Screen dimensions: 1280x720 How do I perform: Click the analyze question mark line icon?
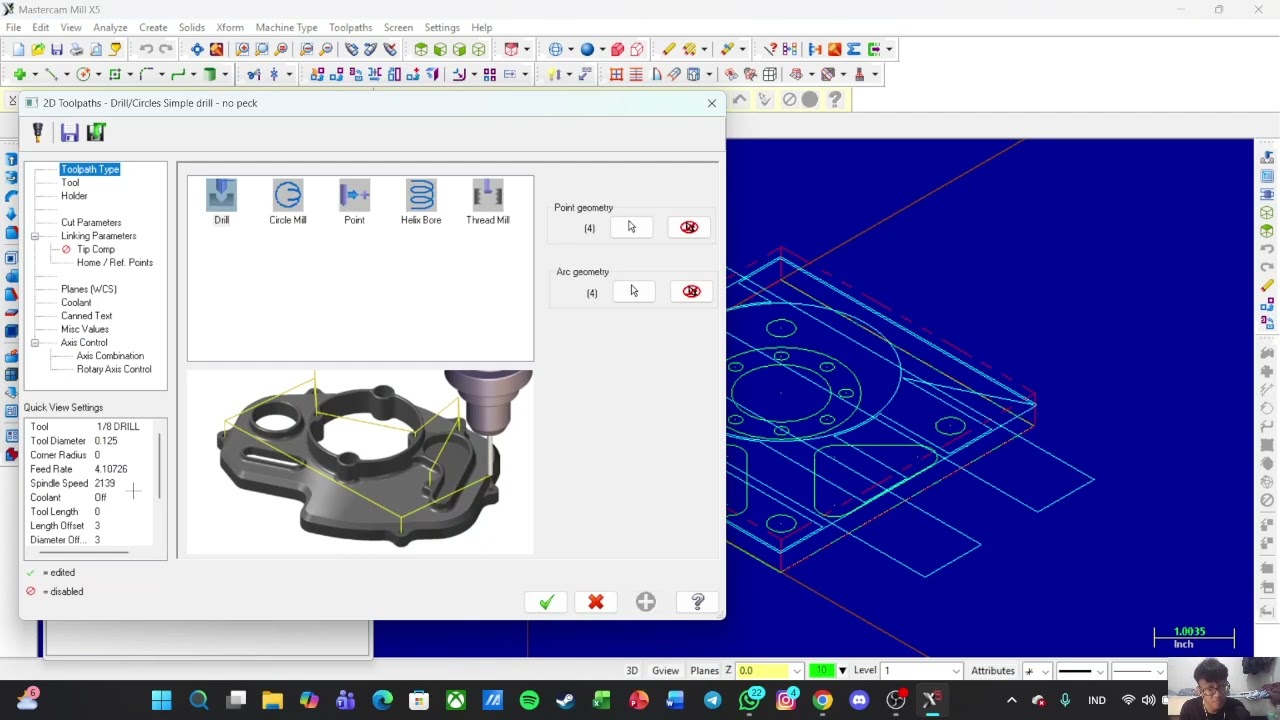coord(770,49)
